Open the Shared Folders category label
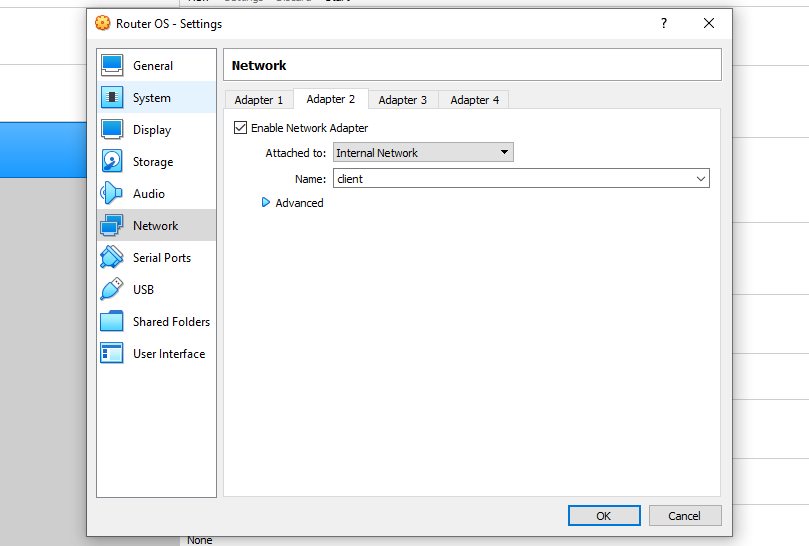809x546 pixels. pyautogui.click(x=171, y=322)
